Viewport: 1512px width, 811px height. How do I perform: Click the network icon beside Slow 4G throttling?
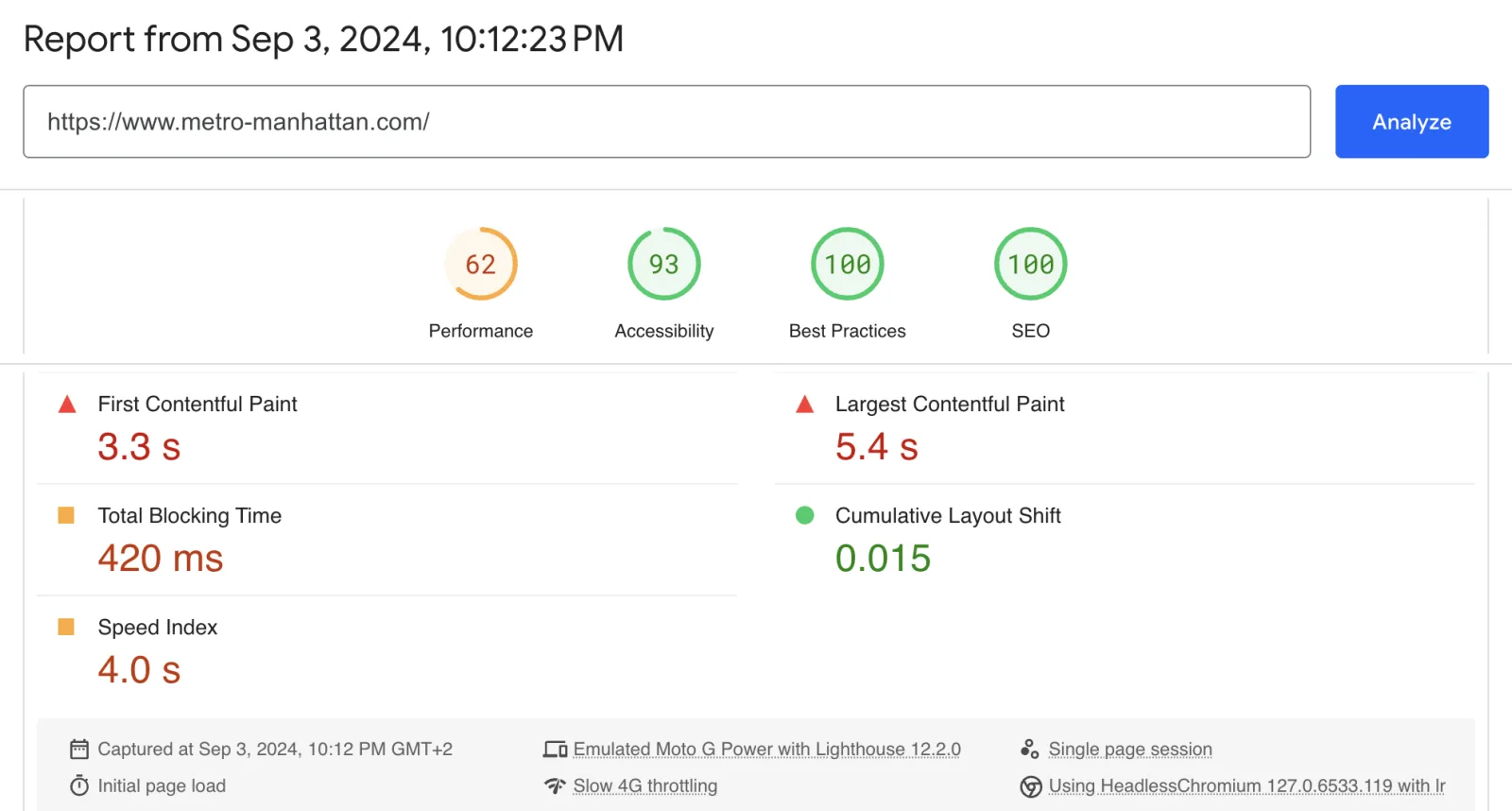(555, 785)
